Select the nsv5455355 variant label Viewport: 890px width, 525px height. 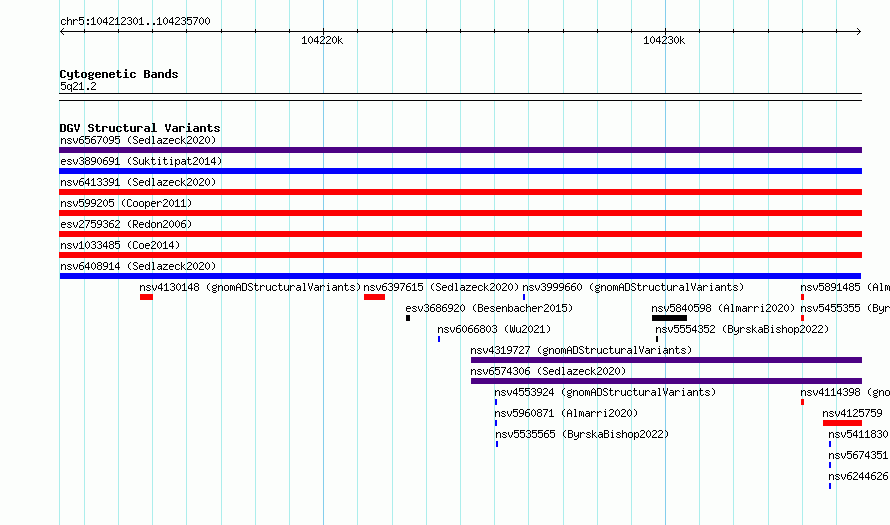[x=845, y=308]
